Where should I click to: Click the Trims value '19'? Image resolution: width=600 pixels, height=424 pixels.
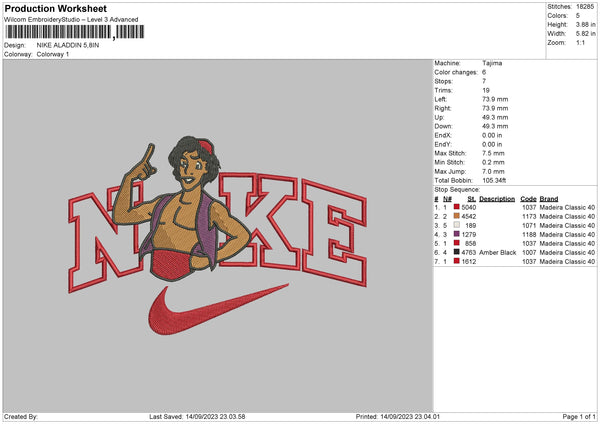[x=486, y=90]
